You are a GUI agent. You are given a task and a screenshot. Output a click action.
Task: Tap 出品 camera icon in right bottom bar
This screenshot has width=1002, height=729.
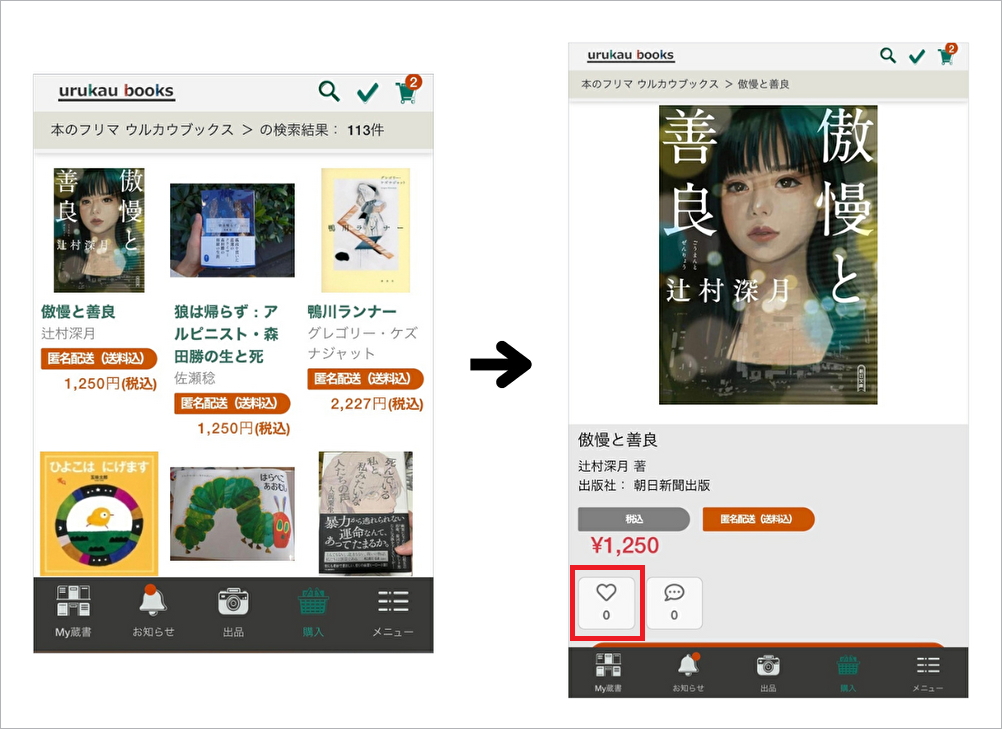tap(768, 672)
